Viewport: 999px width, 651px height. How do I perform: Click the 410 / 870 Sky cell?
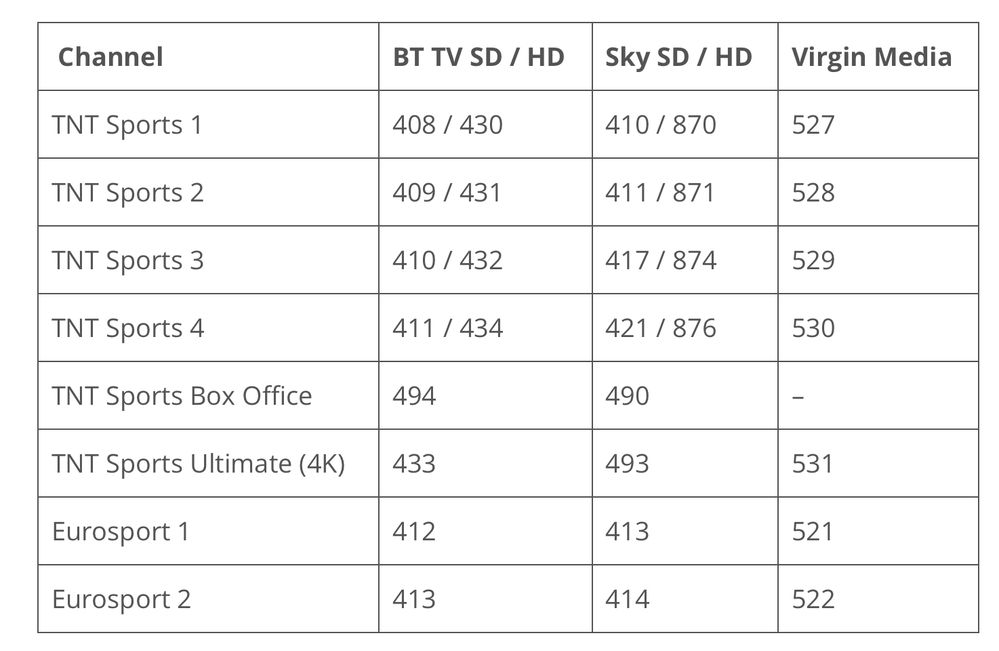[x=660, y=125]
